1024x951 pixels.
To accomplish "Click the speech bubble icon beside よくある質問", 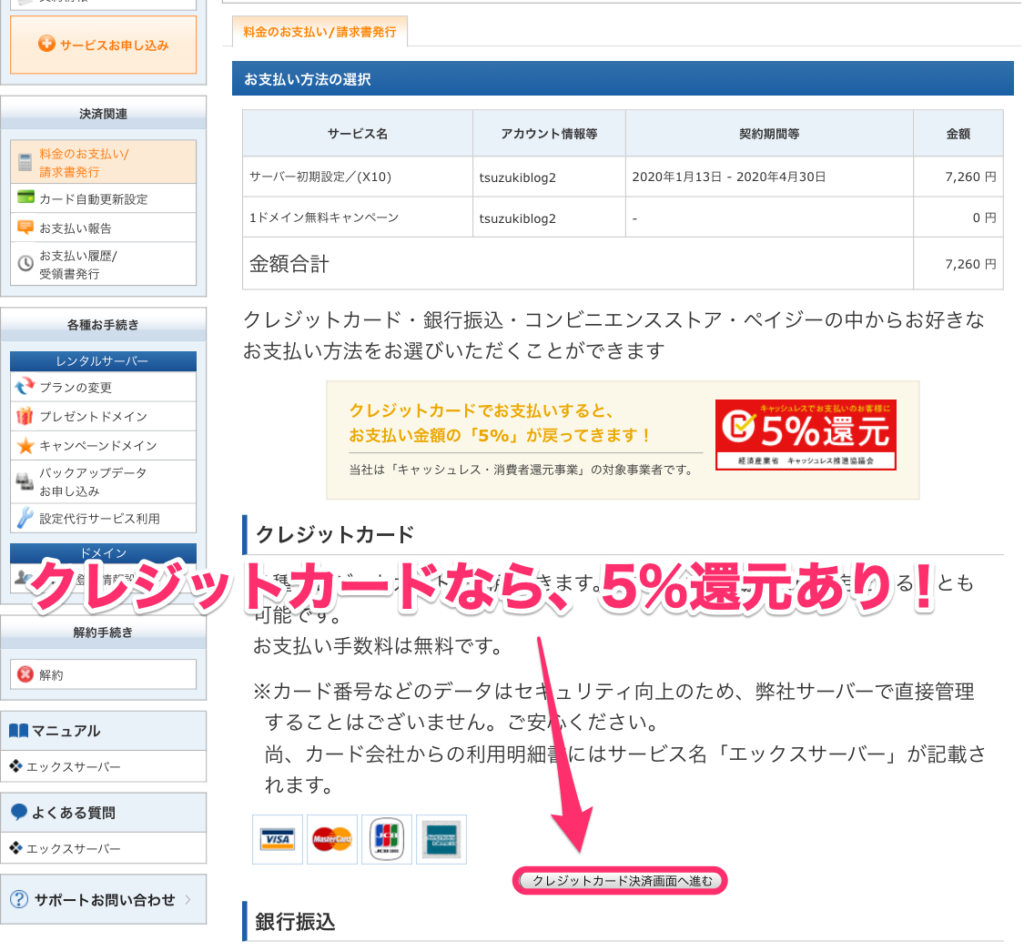I will click(19, 812).
